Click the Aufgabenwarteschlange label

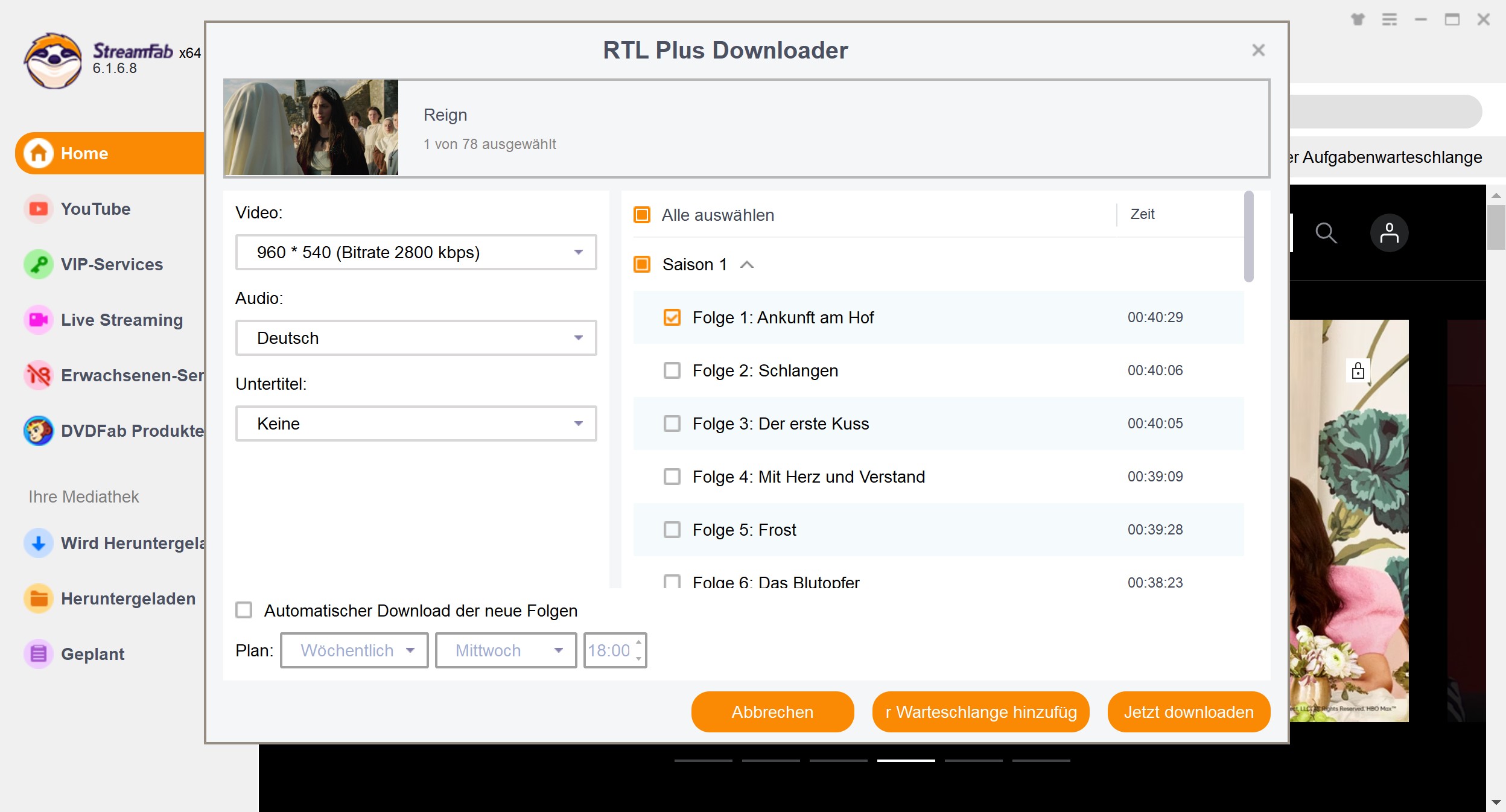[x=1386, y=157]
